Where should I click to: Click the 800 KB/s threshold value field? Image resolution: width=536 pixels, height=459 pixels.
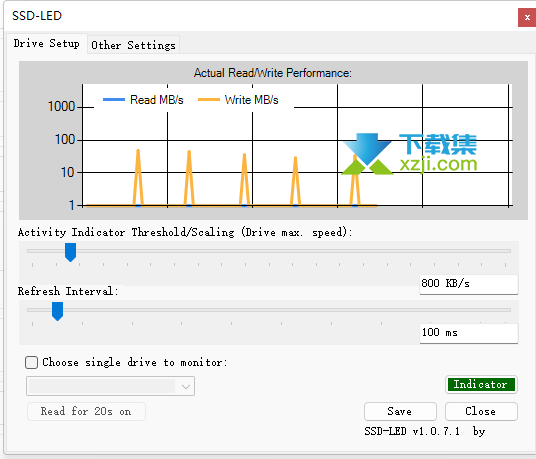(469, 284)
